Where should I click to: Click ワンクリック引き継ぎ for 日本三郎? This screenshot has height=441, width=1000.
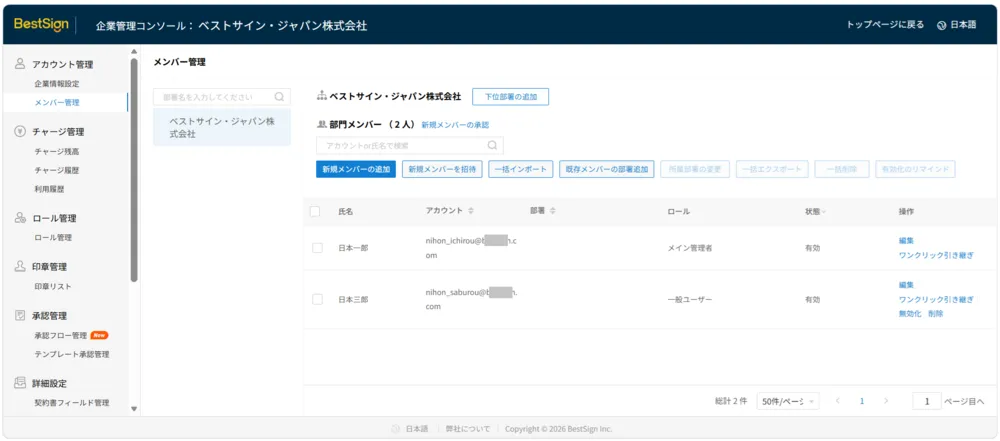[x=936, y=299]
